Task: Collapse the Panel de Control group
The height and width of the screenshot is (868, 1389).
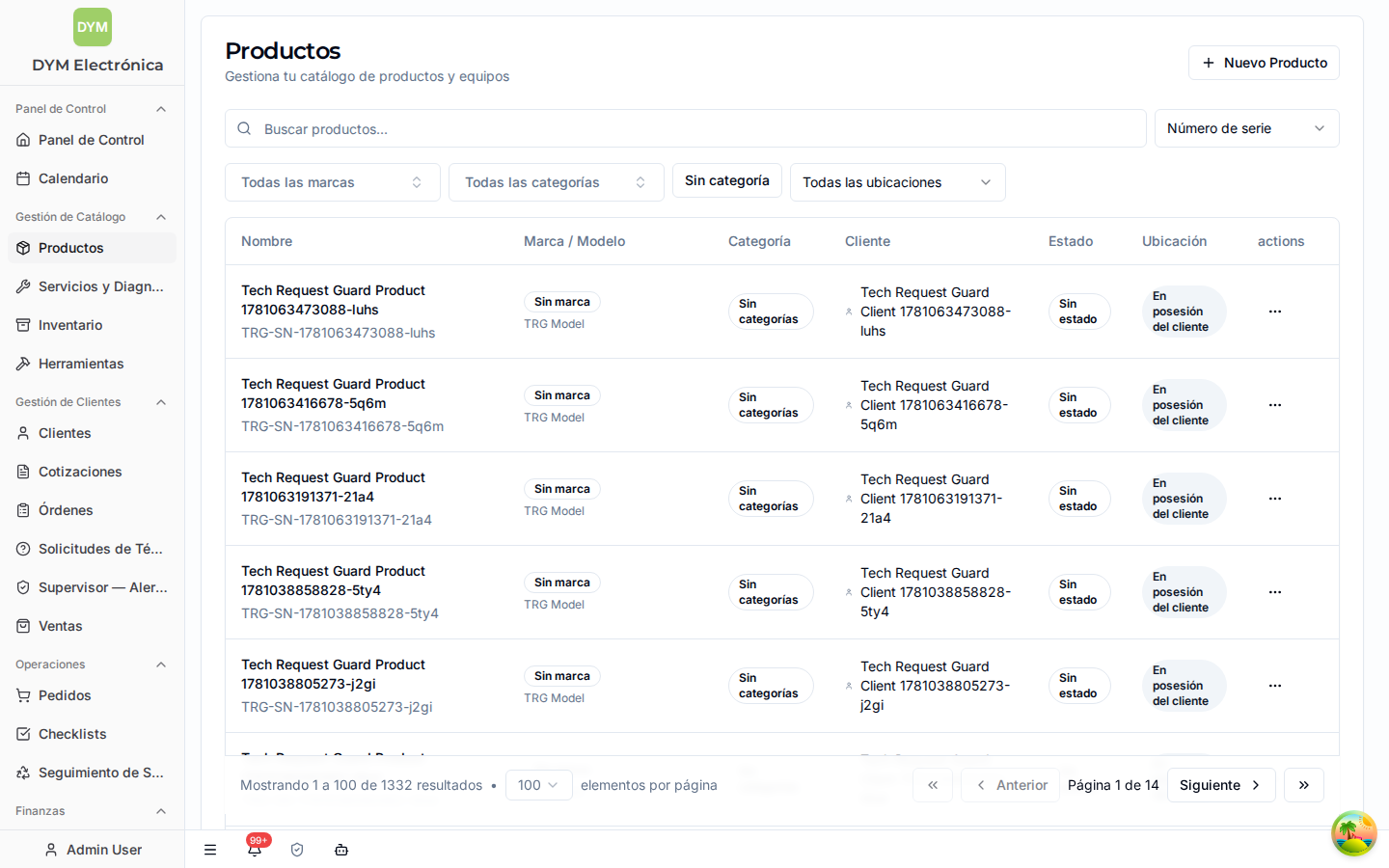Action: point(161,109)
